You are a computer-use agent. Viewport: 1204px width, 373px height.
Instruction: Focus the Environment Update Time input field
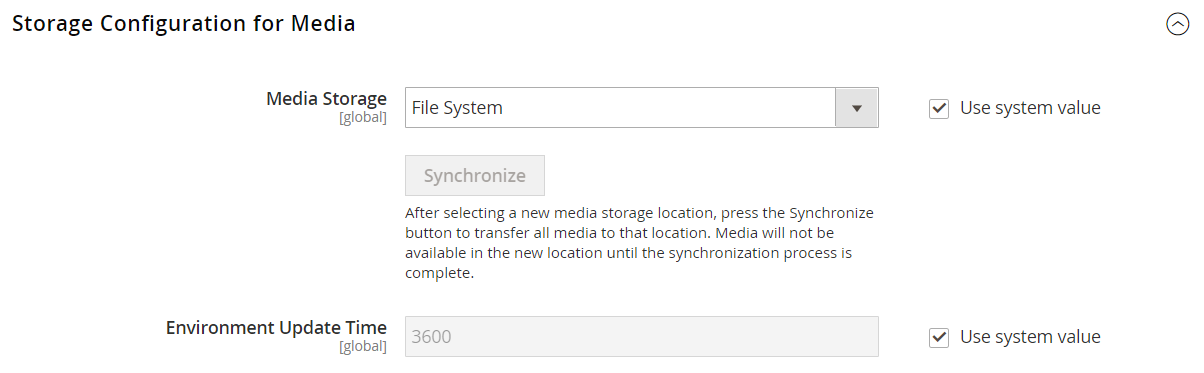(642, 337)
